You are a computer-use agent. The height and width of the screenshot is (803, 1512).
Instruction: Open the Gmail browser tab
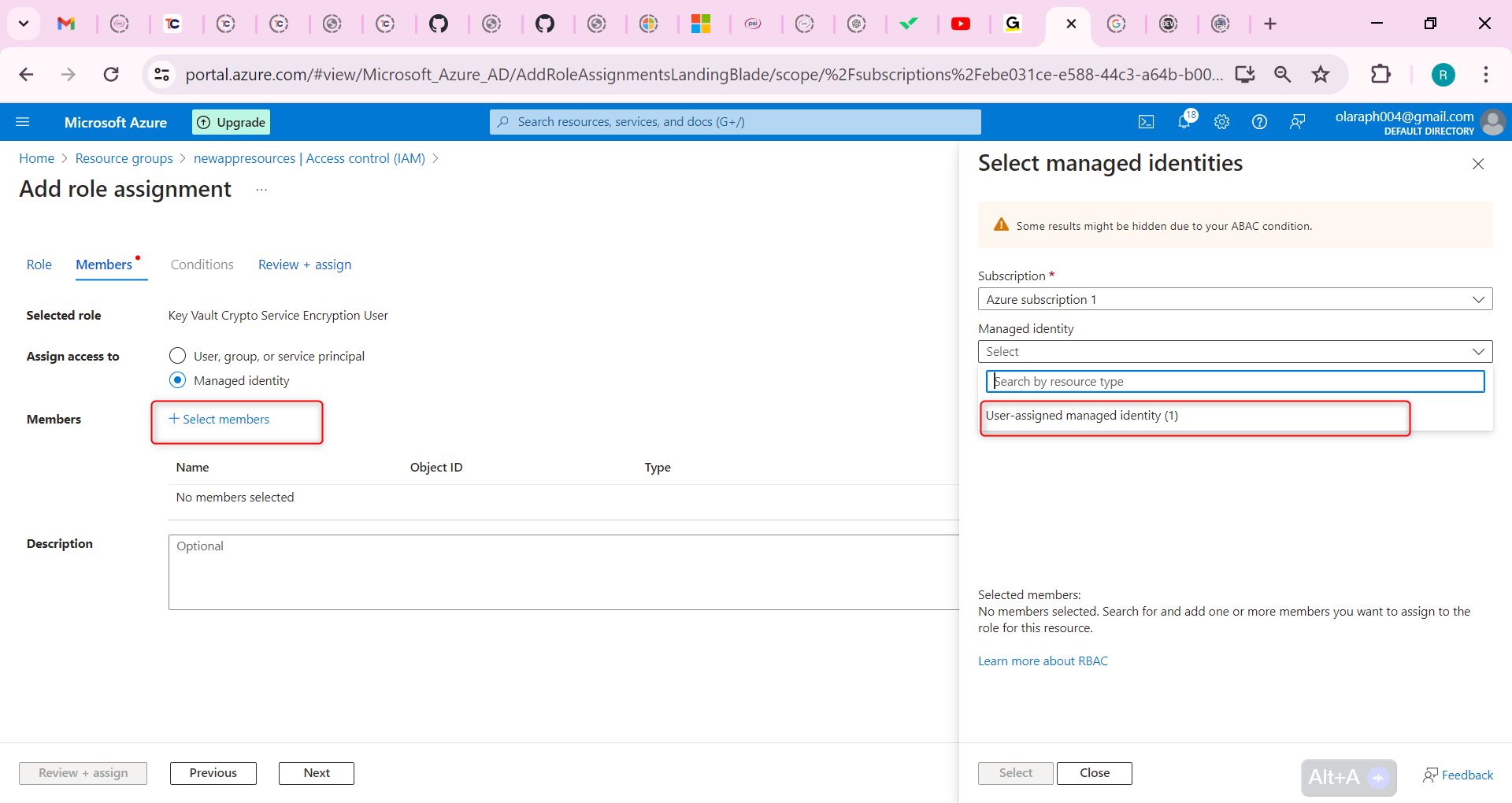point(68,24)
